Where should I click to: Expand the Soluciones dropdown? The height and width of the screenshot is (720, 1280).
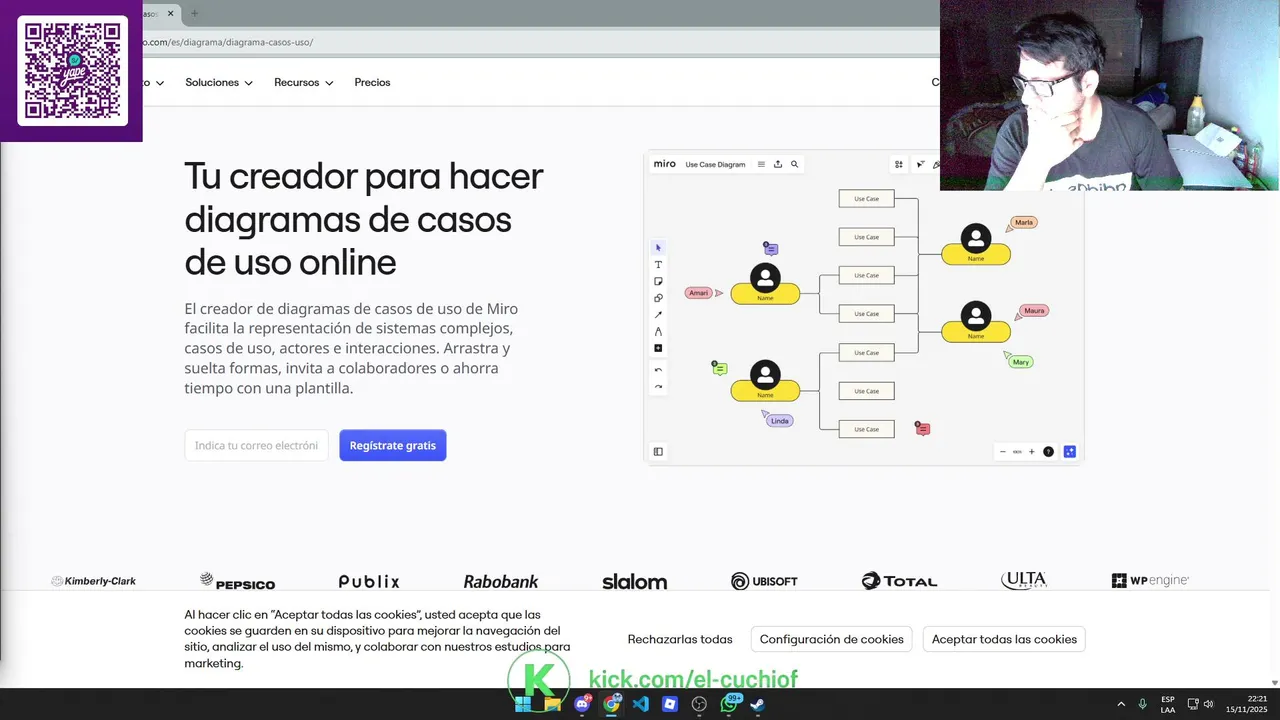(219, 82)
